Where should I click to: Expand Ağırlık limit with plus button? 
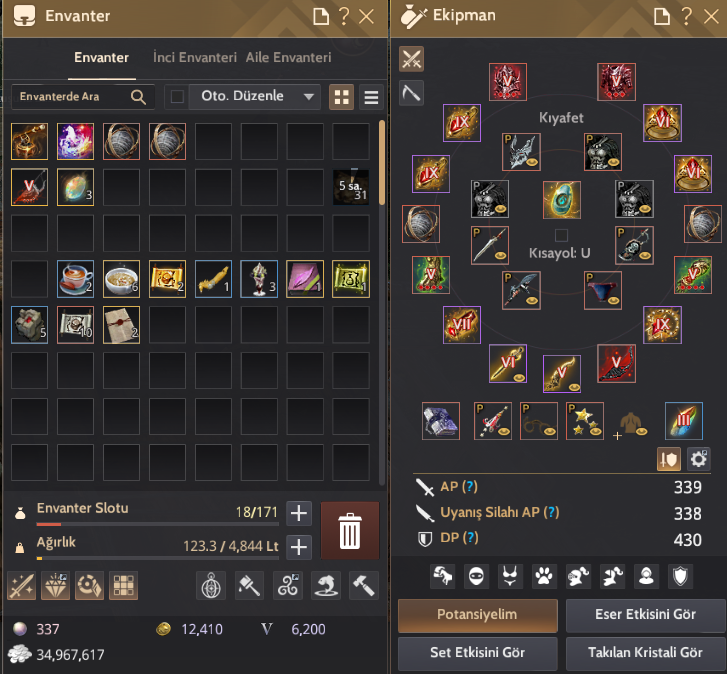click(299, 547)
